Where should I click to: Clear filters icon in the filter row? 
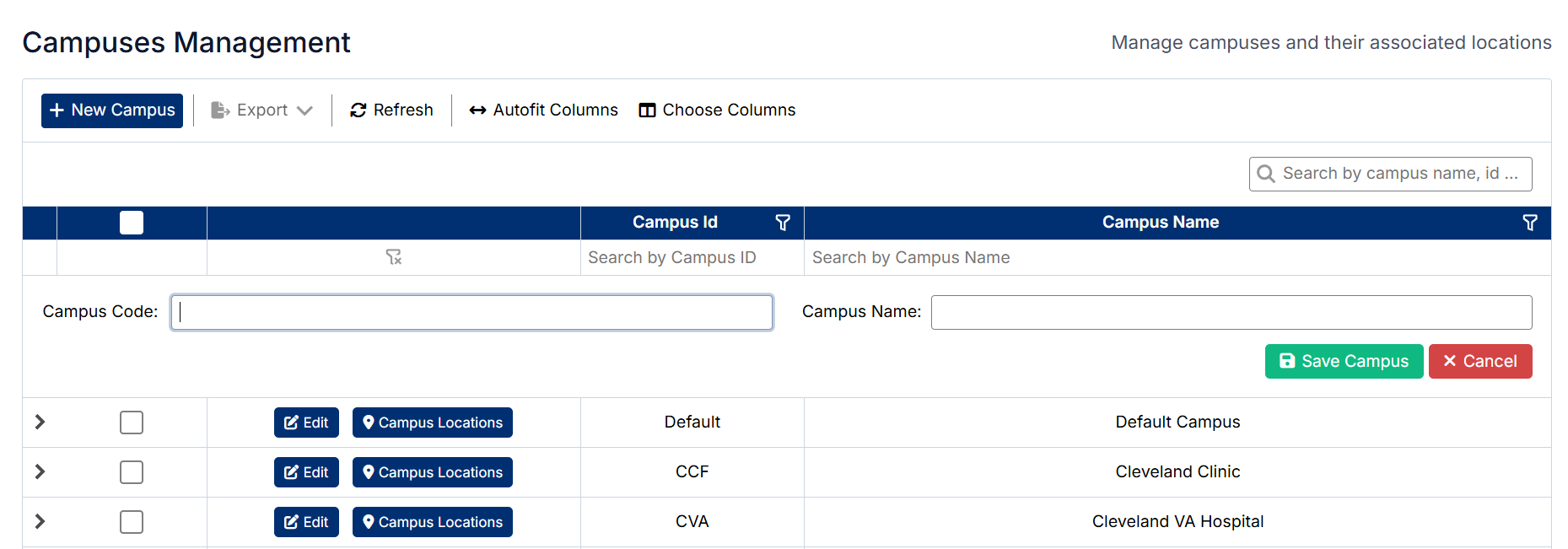point(393,257)
